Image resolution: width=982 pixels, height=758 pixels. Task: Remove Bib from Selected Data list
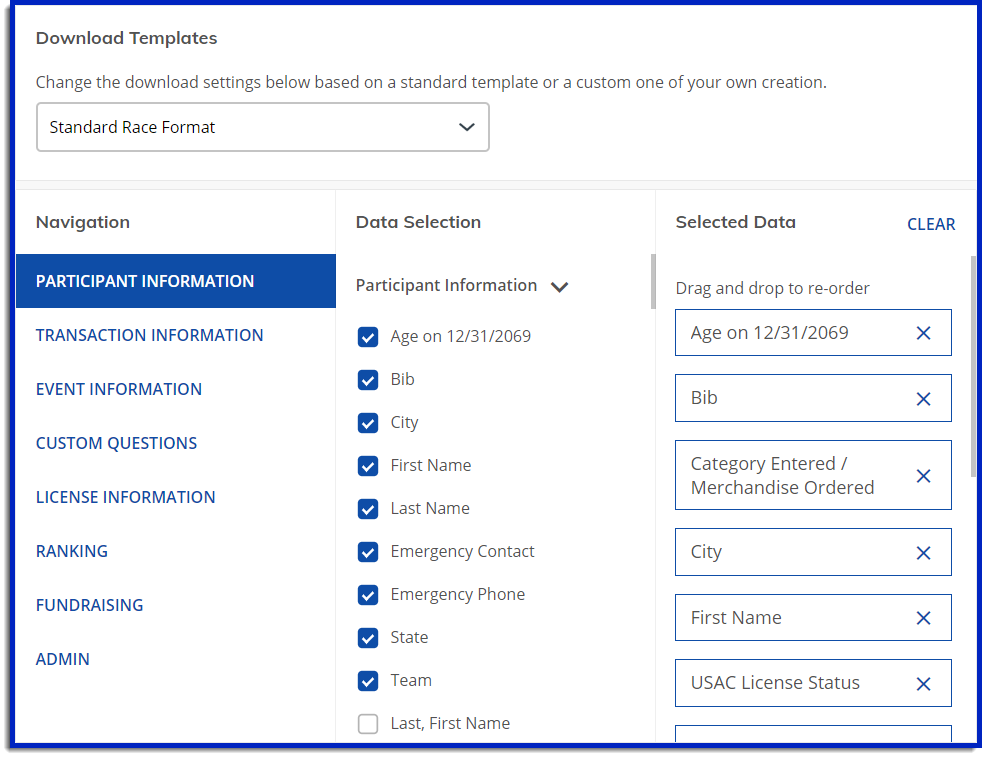pos(923,399)
